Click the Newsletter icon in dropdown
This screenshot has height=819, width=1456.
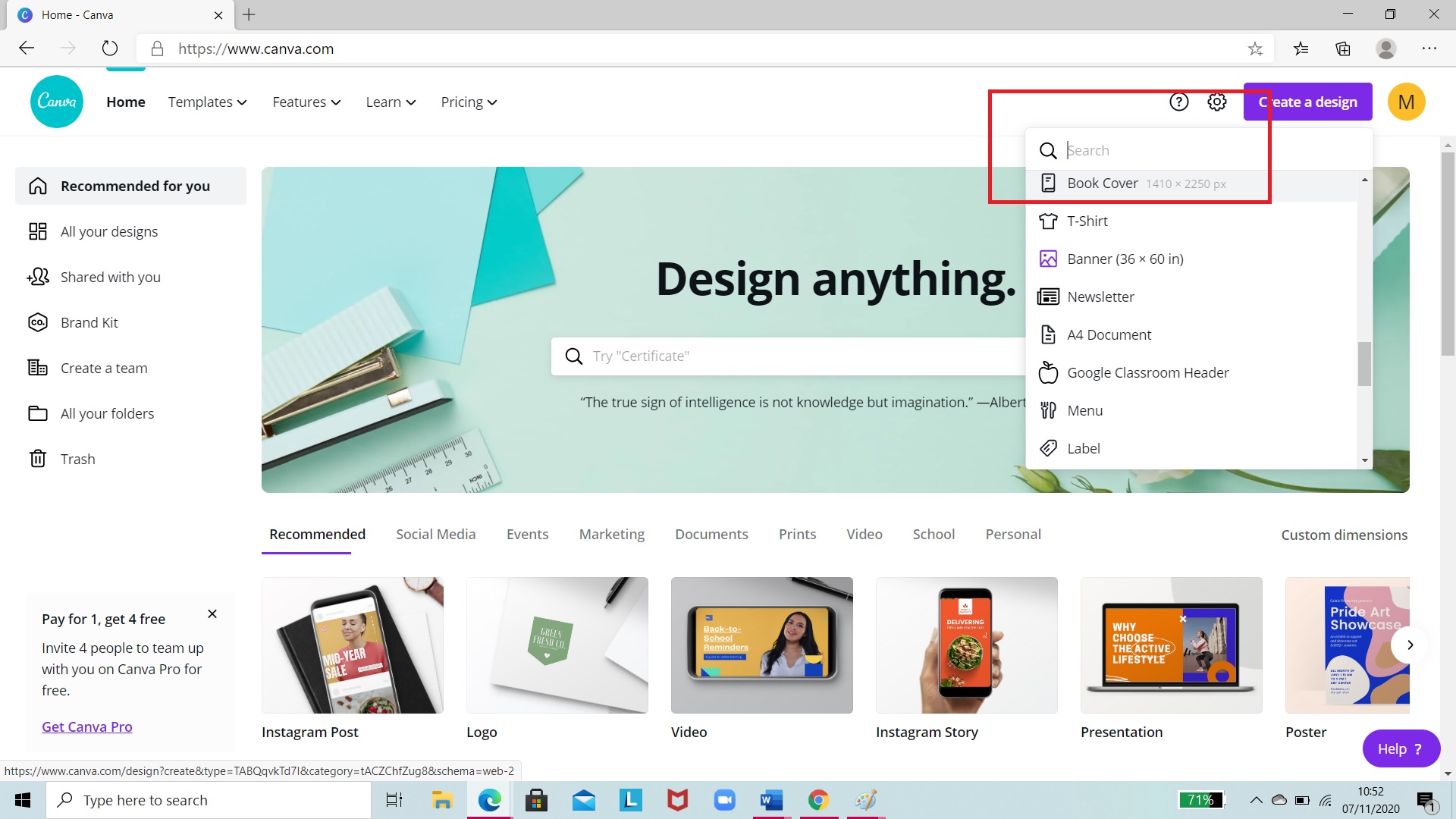click(x=1048, y=297)
